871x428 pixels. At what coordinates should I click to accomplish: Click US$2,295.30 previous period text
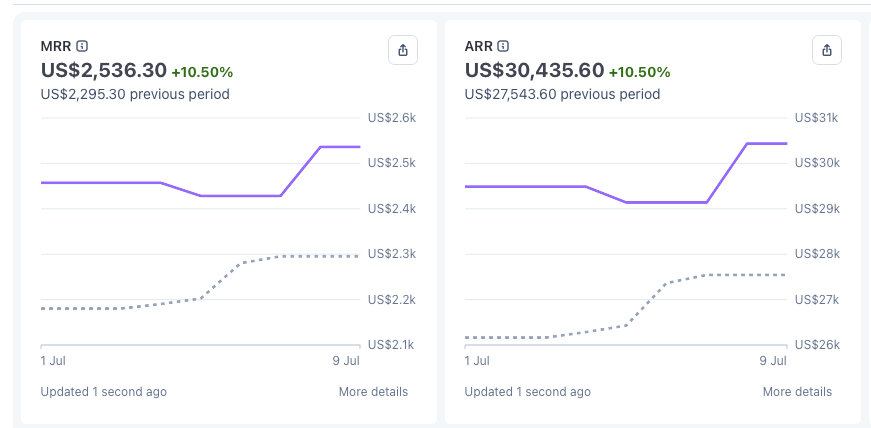tap(135, 94)
